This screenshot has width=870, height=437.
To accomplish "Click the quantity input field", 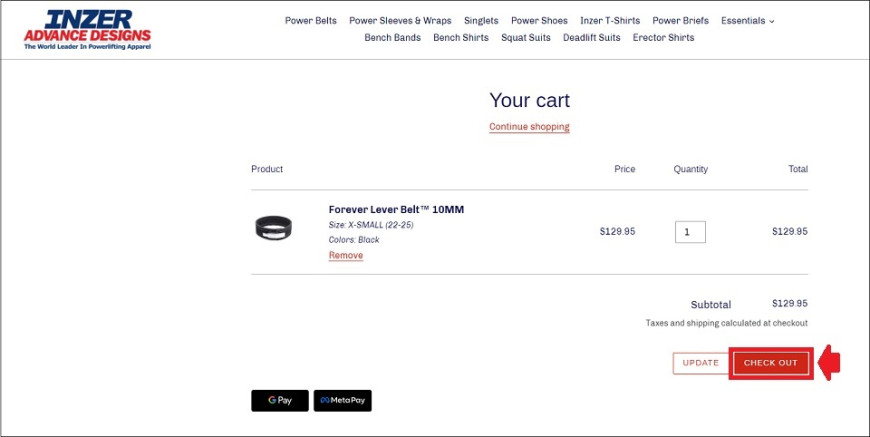I will pyautogui.click(x=690, y=232).
